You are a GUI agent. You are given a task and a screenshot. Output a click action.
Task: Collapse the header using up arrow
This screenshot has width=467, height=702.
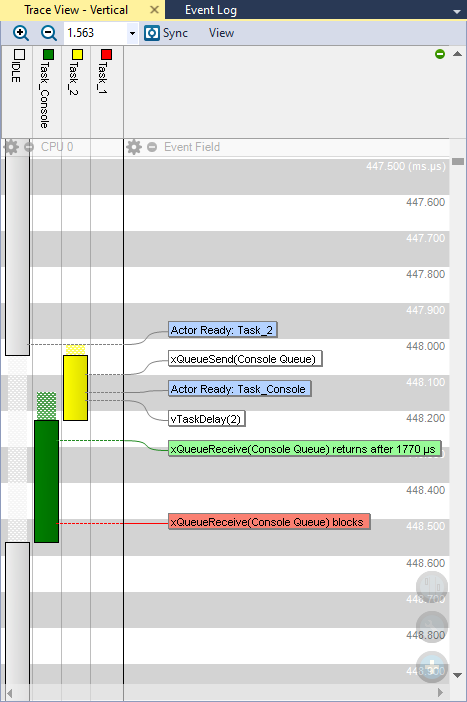(457, 54)
